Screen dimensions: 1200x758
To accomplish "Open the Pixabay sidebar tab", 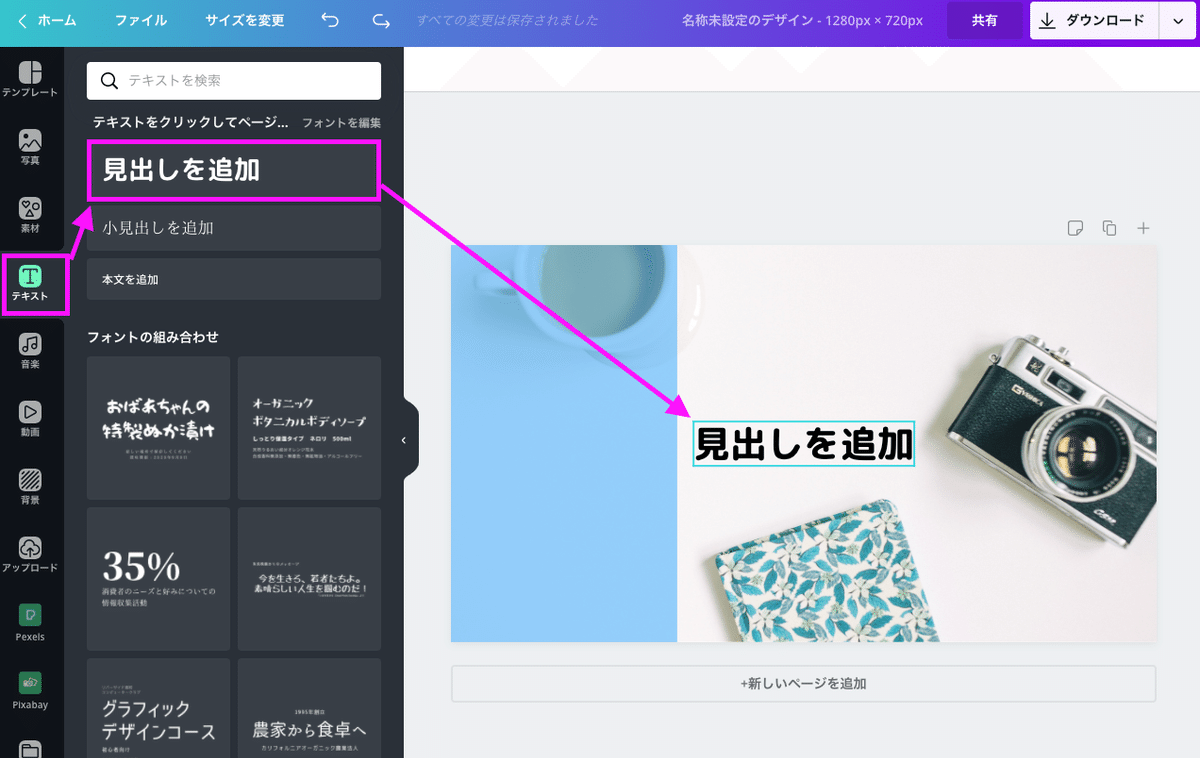I will 30,692.
